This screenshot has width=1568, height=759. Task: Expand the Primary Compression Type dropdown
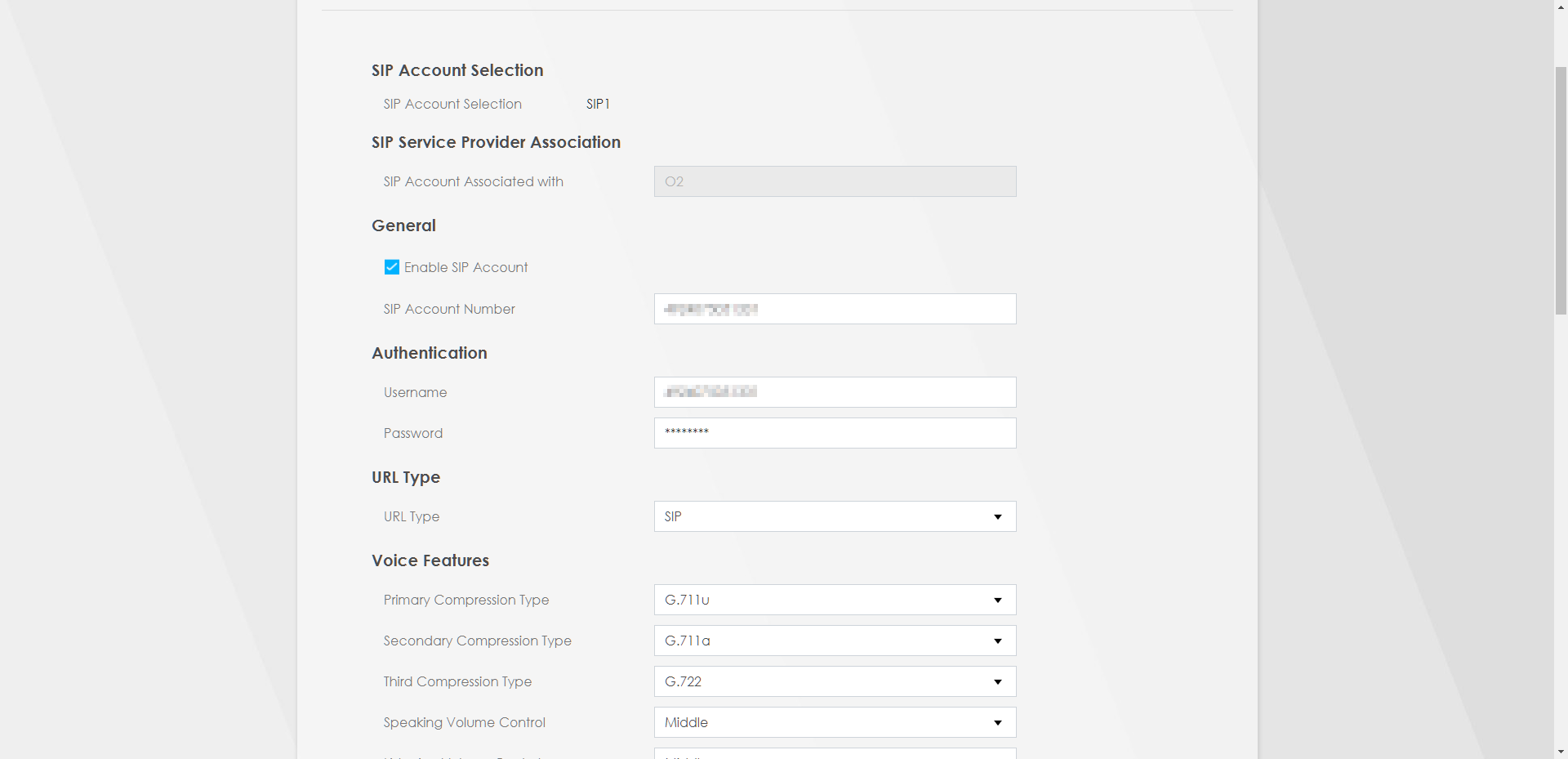[835, 600]
